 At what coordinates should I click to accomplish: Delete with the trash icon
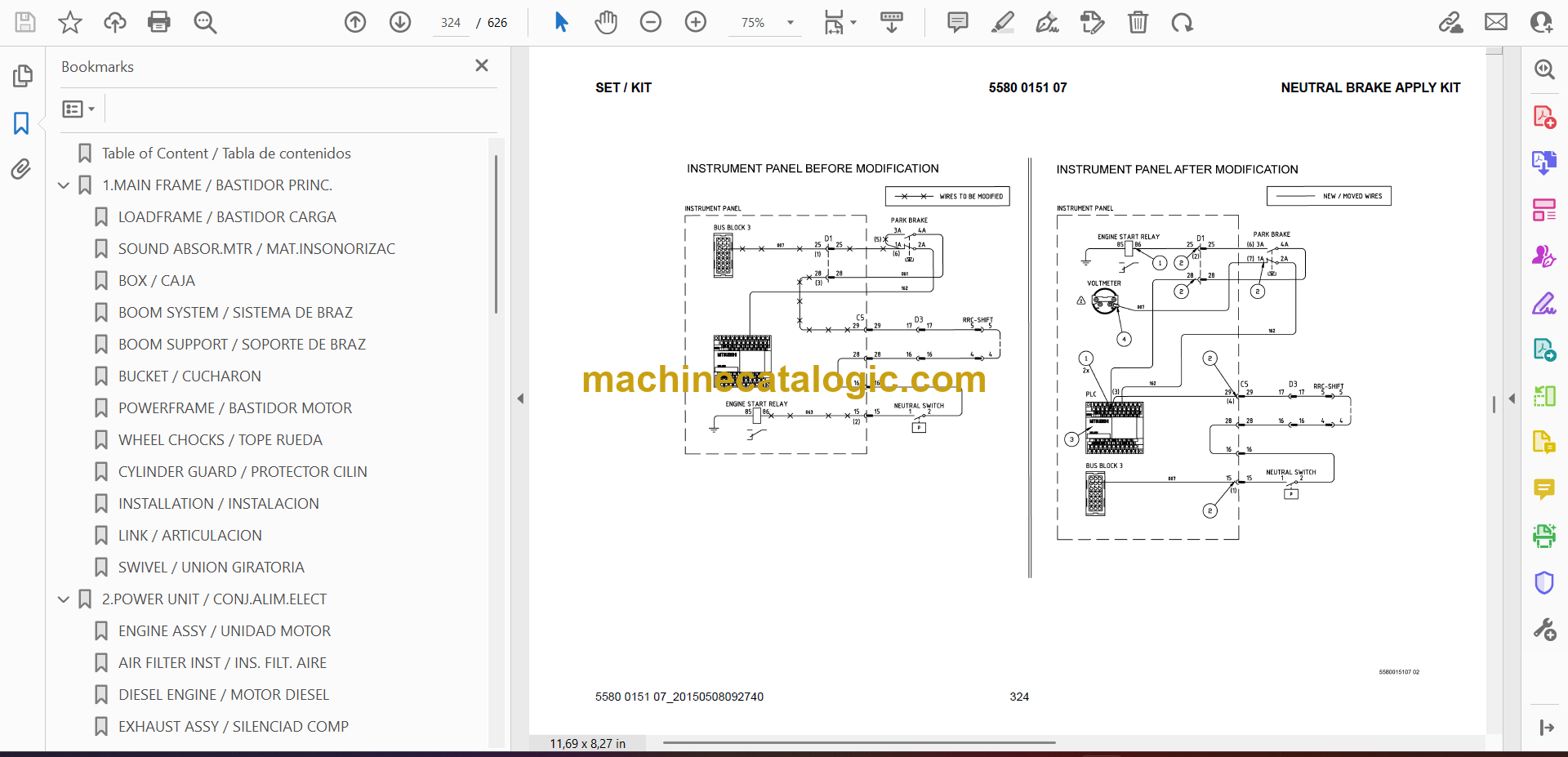pos(1138,22)
